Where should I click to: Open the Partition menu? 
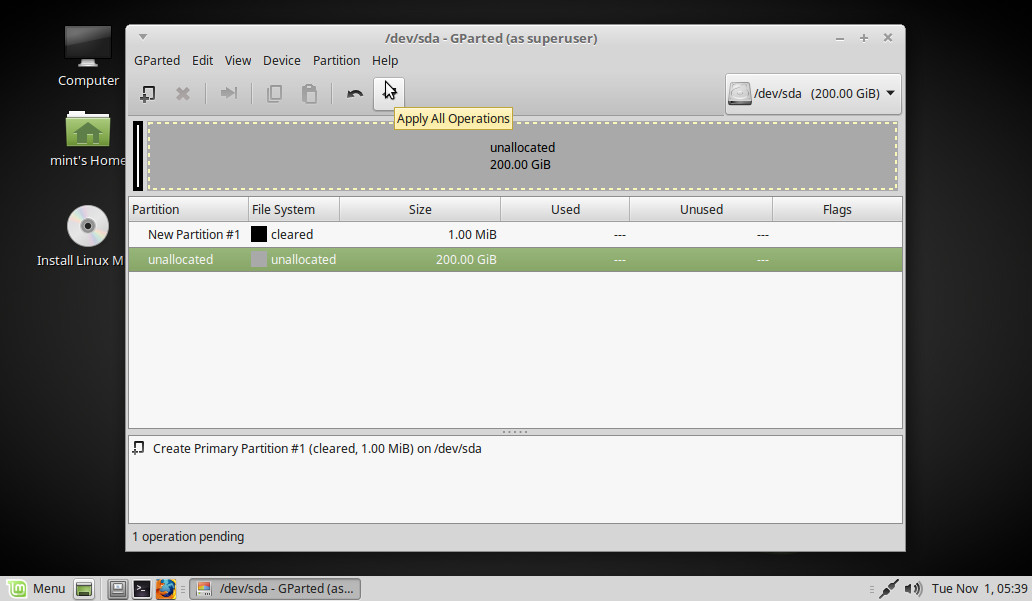point(336,60)
